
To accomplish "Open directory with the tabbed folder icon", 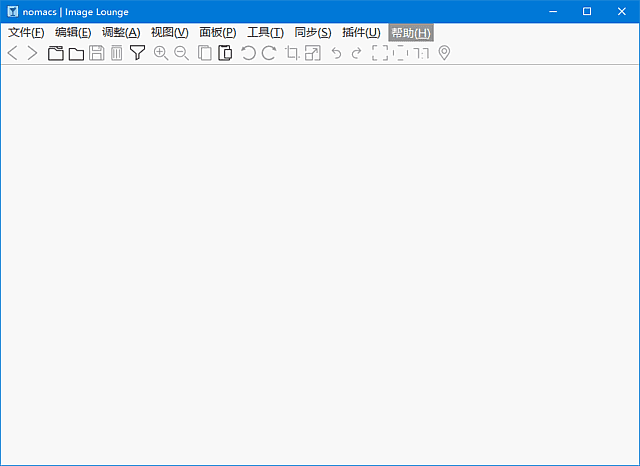I will point(56,53).
